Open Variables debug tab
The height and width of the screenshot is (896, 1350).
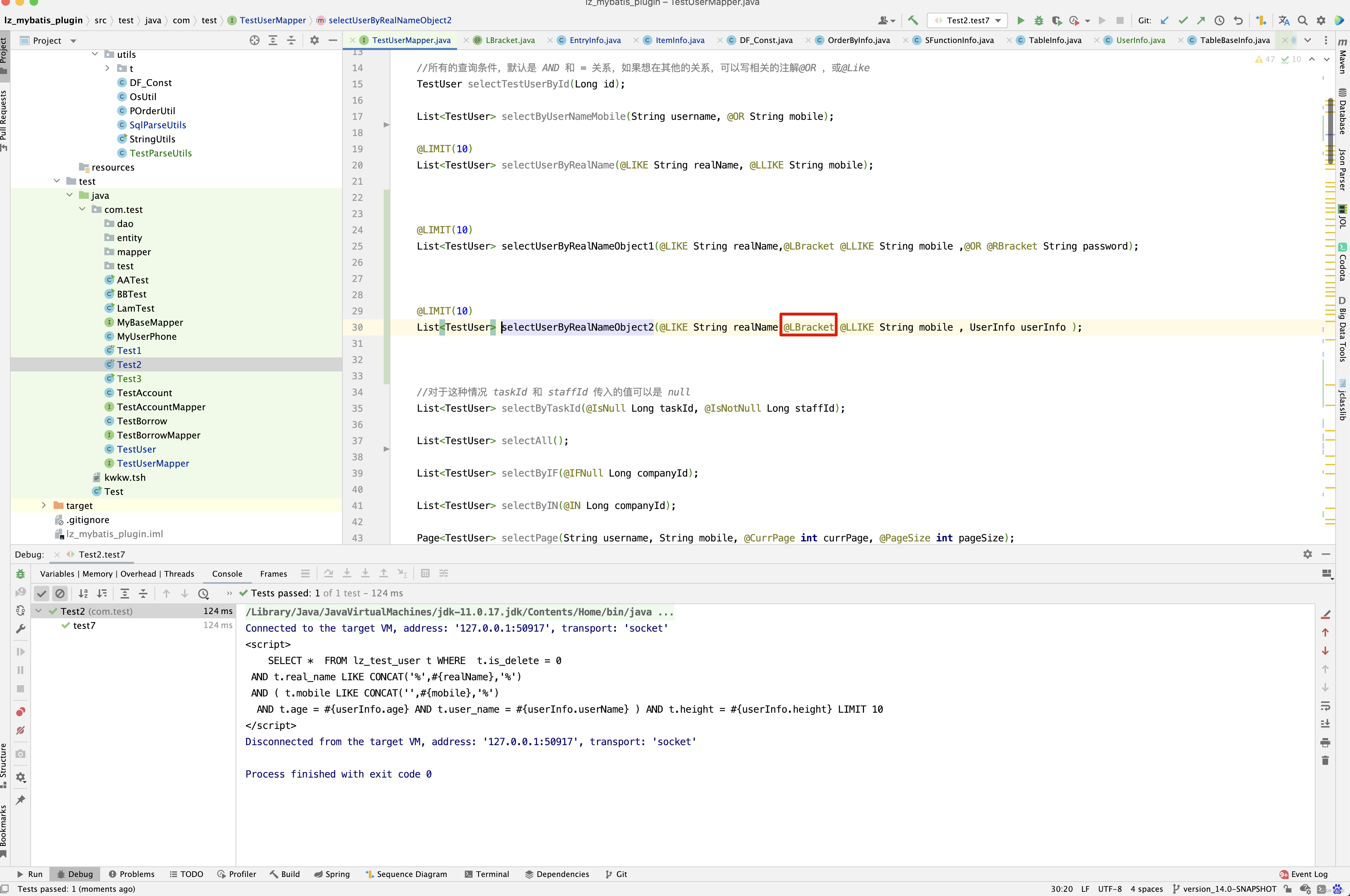click(x=57, y=574)
